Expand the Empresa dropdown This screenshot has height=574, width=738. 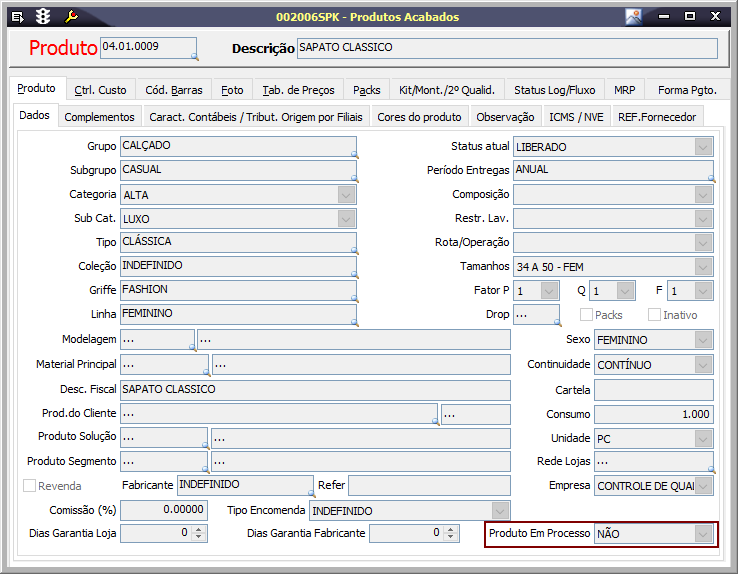coord(703,486)
